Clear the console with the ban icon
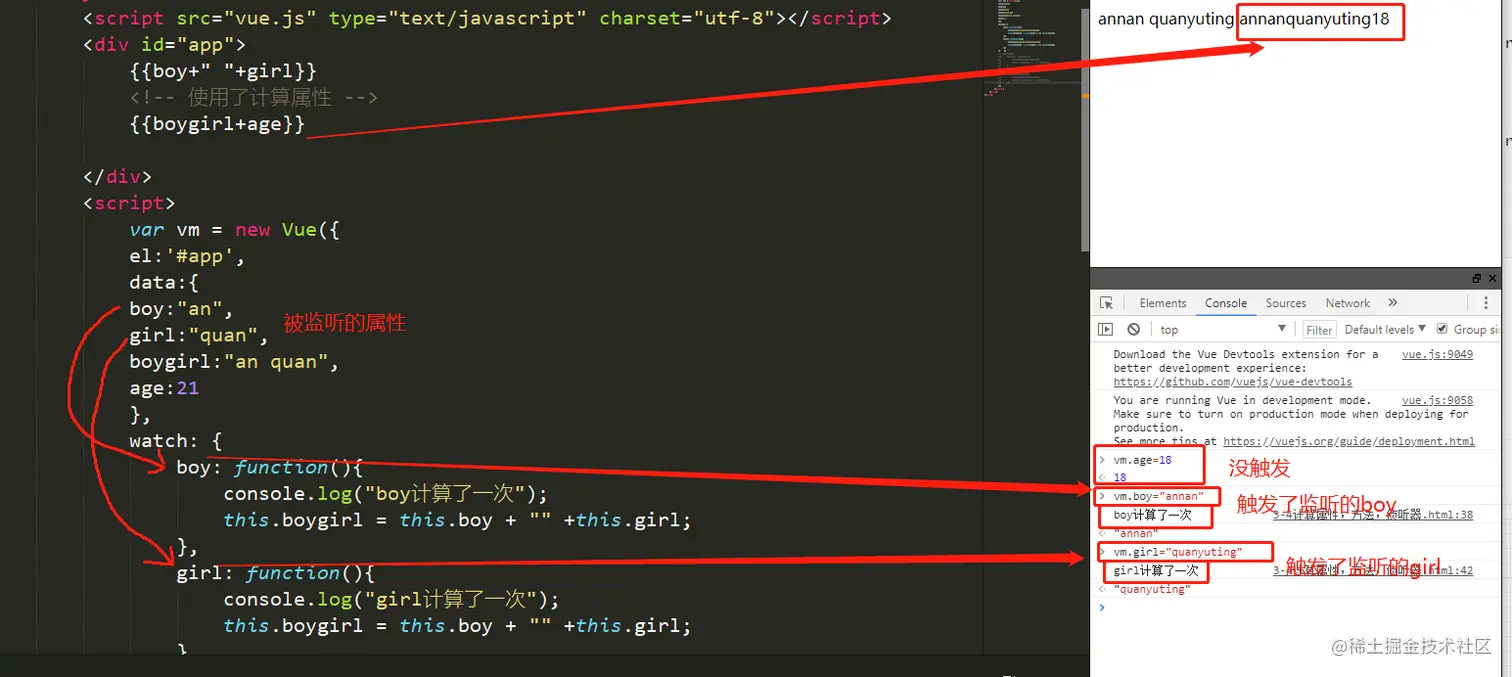This screenshot has height=677, width=1512. point(1133,329)
